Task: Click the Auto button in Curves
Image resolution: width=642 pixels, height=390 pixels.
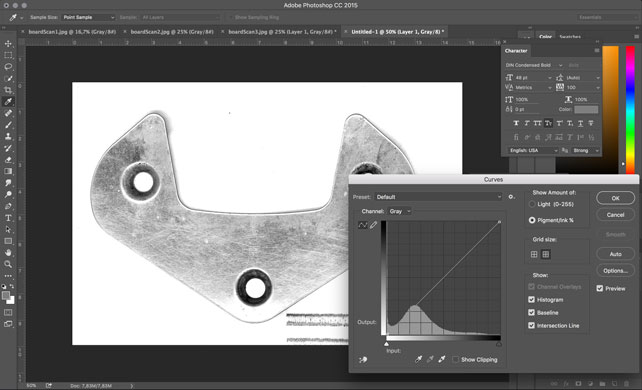Action: pyautogui.click(x=615, y=254)
